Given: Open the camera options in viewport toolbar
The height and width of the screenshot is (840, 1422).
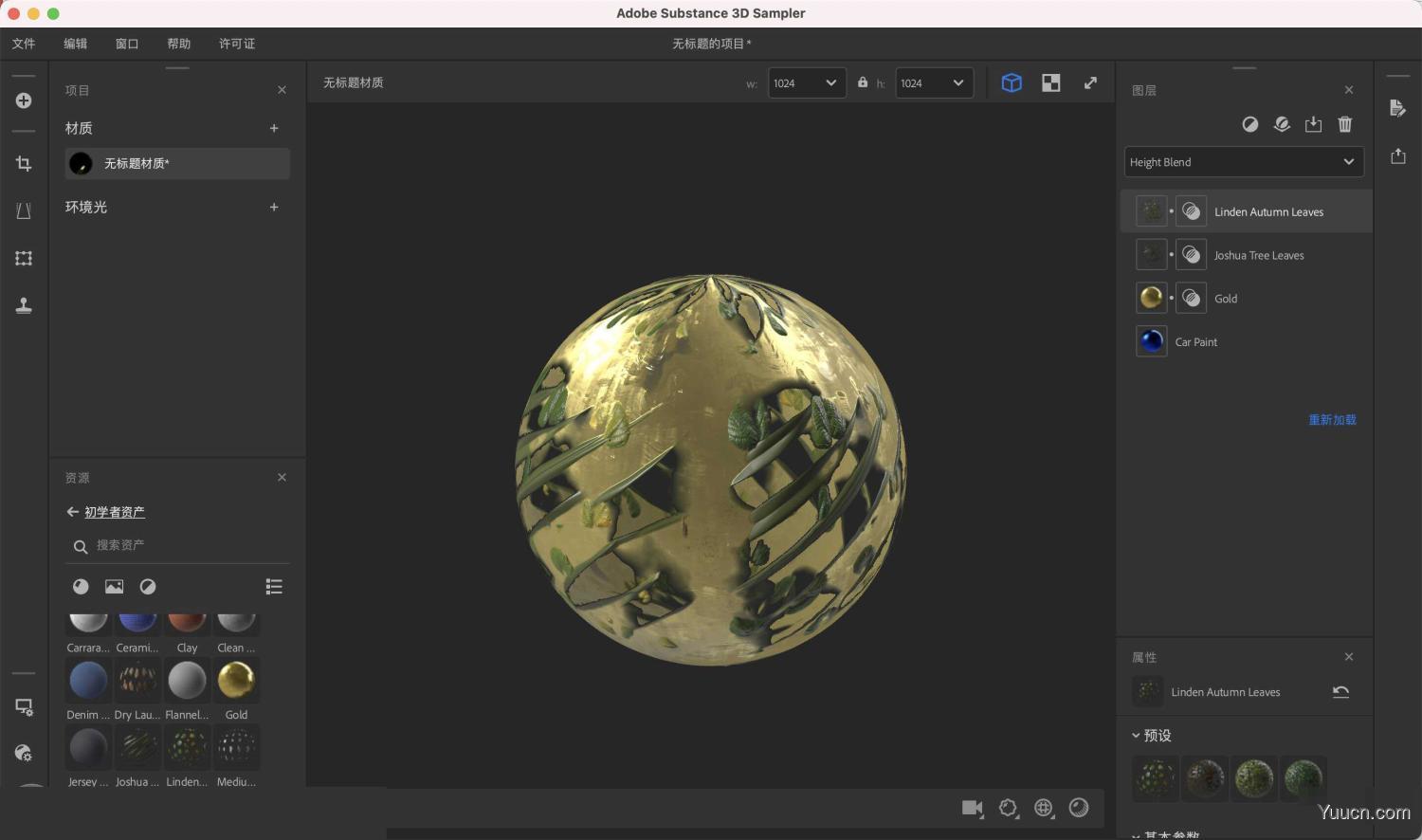Looking at the screenshot, I should tap(972, 808).
